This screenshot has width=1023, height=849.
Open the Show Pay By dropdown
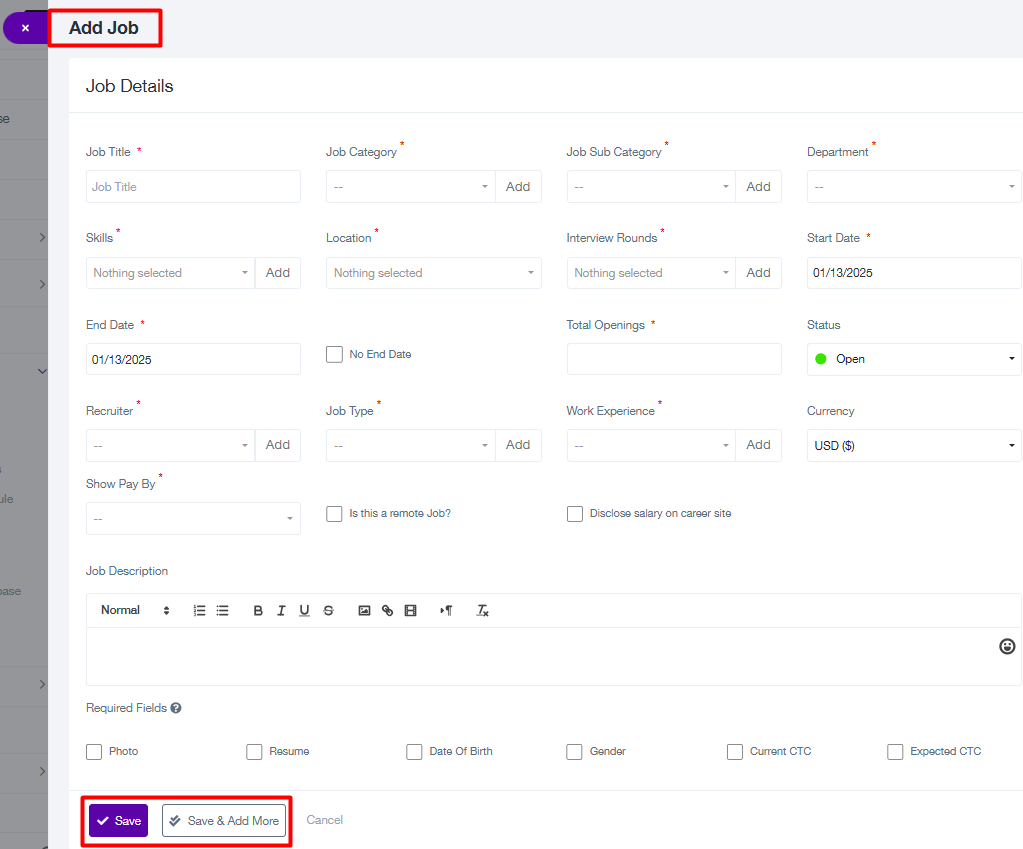pos(193,518)
